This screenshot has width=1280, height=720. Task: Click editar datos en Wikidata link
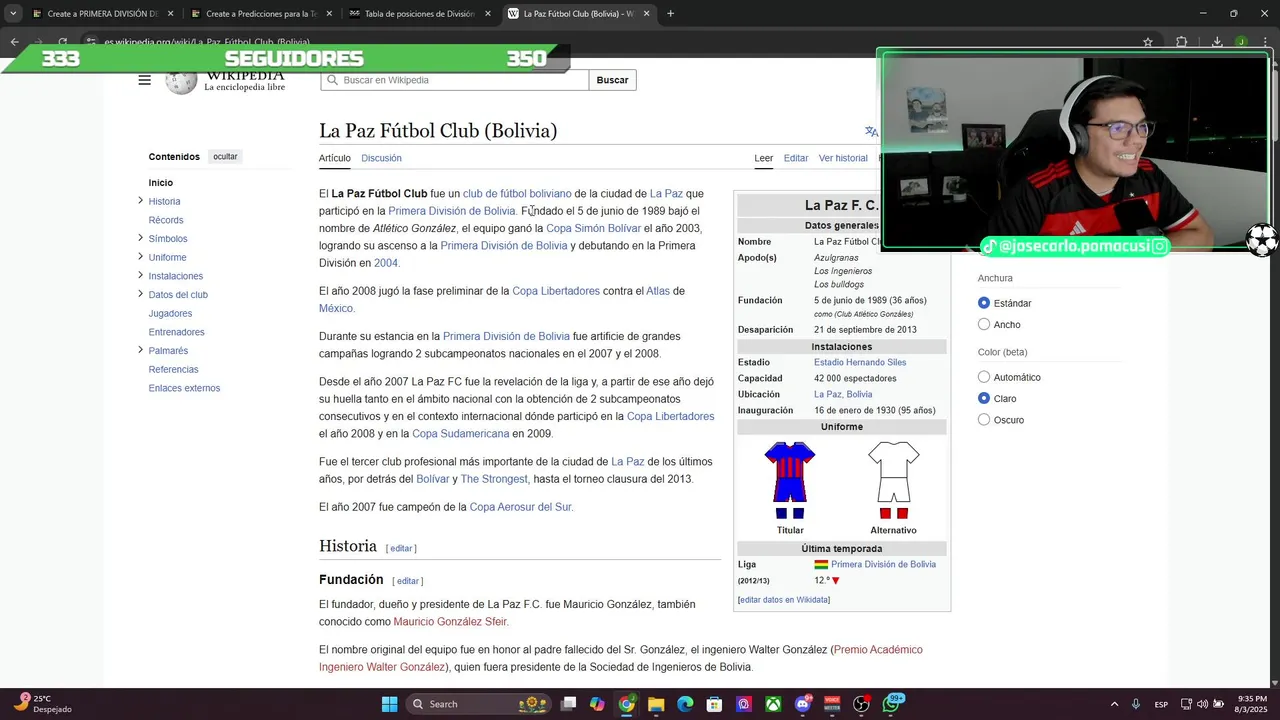coord(784,600)
